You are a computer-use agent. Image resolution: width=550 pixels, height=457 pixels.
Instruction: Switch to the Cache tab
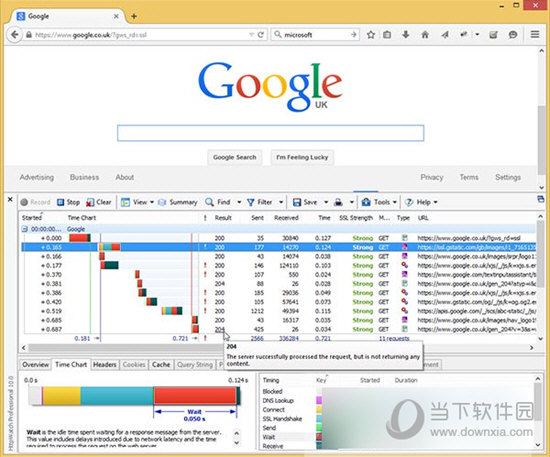pyautogui.click(x=161, y=365)
